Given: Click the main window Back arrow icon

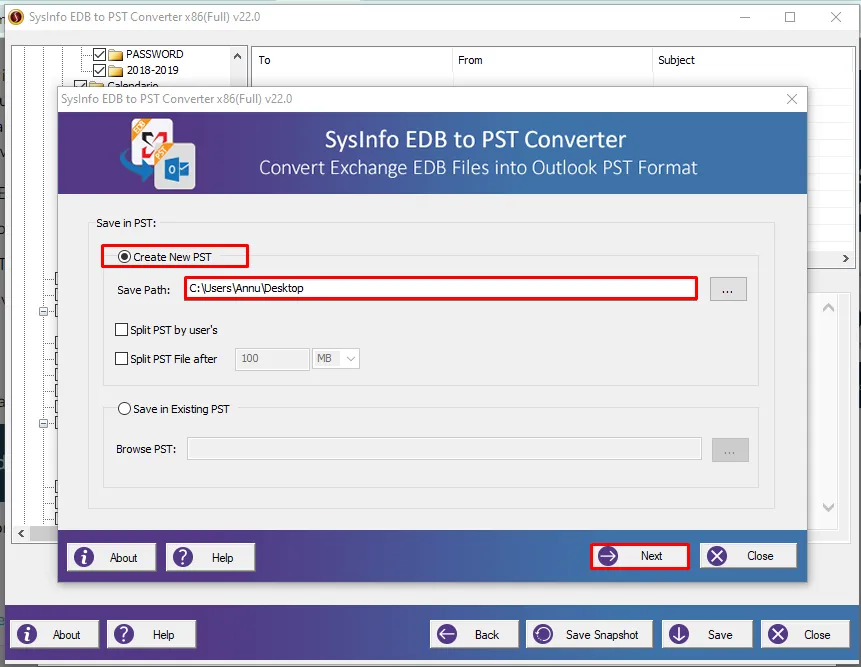Looking at the screenshot, I should pos(447,634).
